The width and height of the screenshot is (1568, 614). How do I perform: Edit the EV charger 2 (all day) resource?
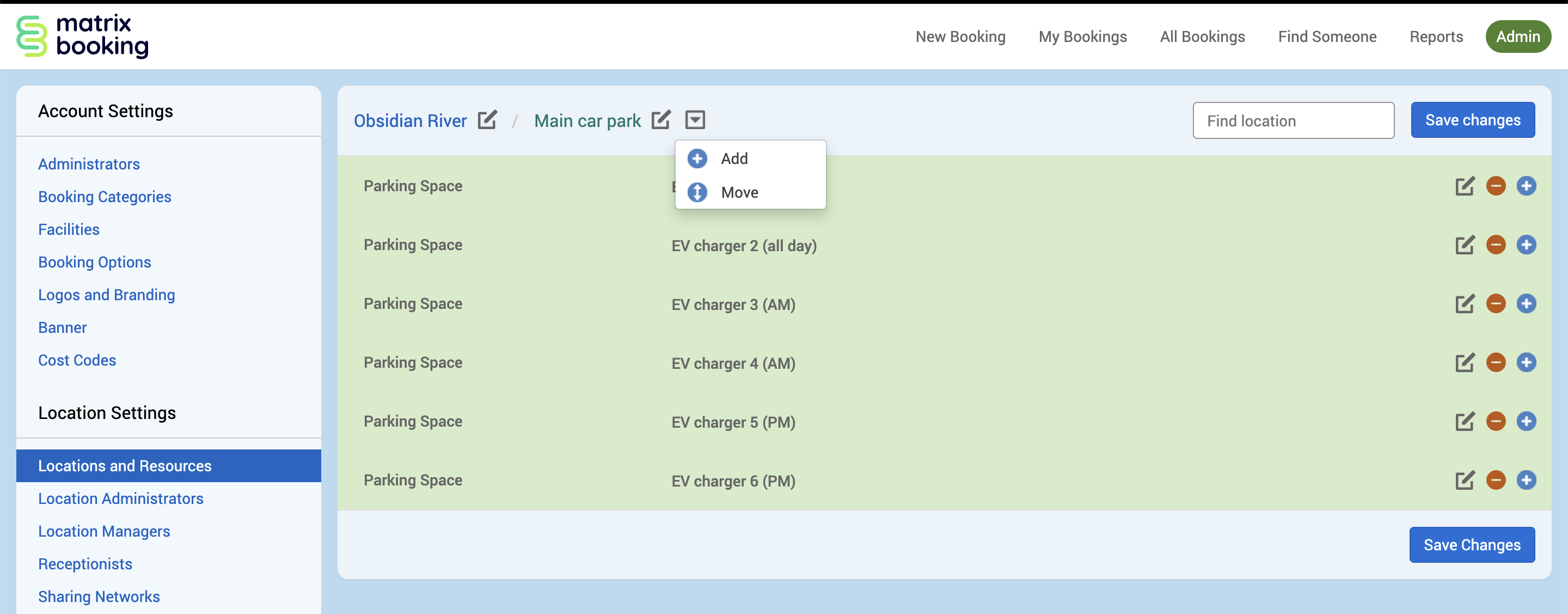click(1465, 245)
